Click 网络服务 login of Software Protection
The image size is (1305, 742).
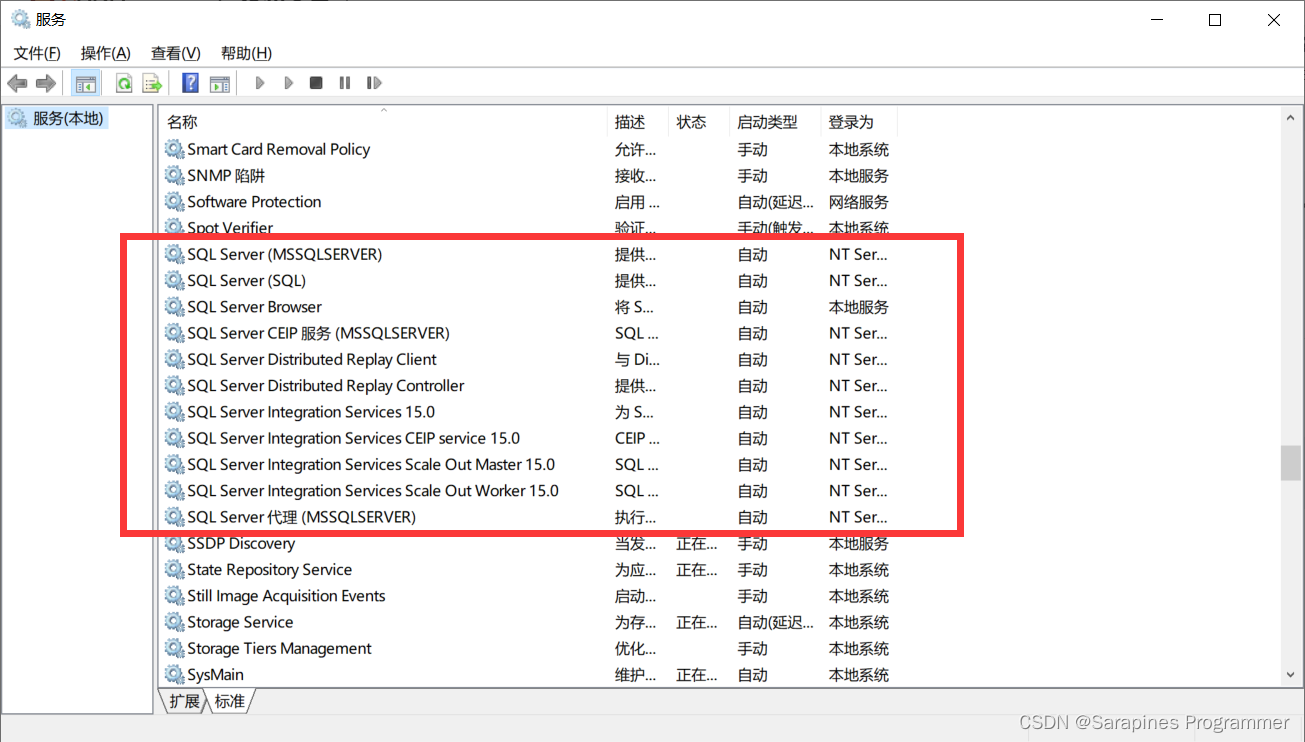pyautogui.click(x=859, y=202)
